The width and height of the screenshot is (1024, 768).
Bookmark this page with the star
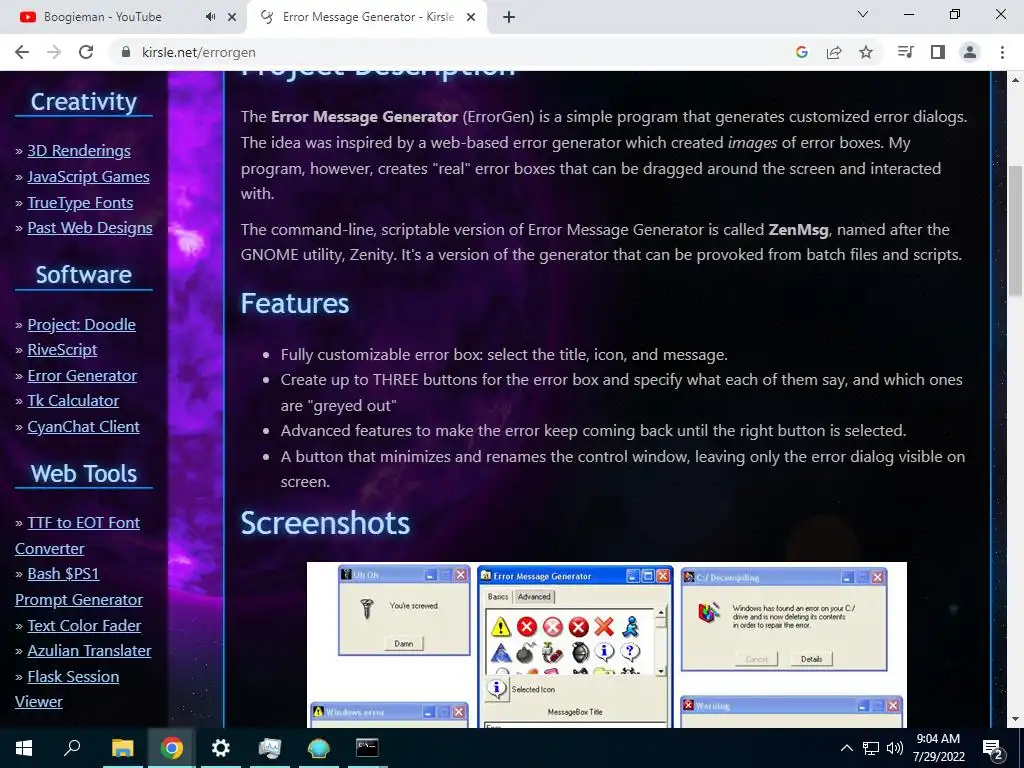point(866,52)
